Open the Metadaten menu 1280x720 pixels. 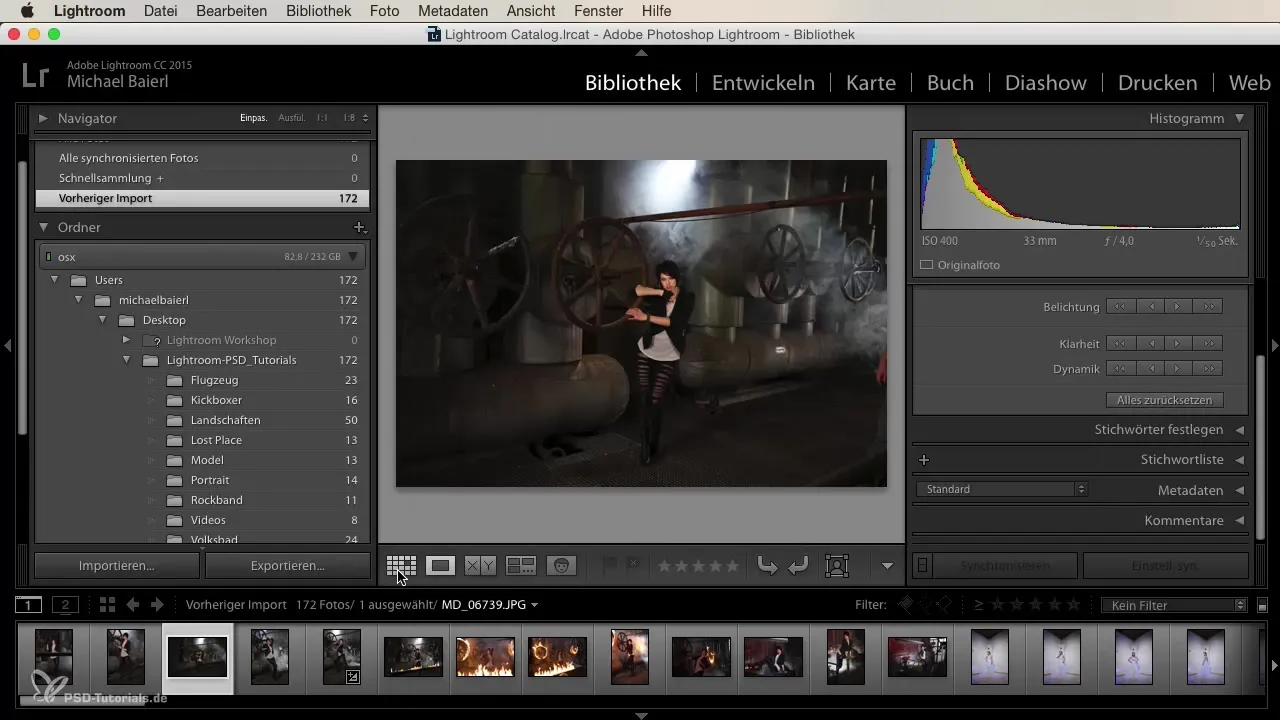[x=453, y=11]
